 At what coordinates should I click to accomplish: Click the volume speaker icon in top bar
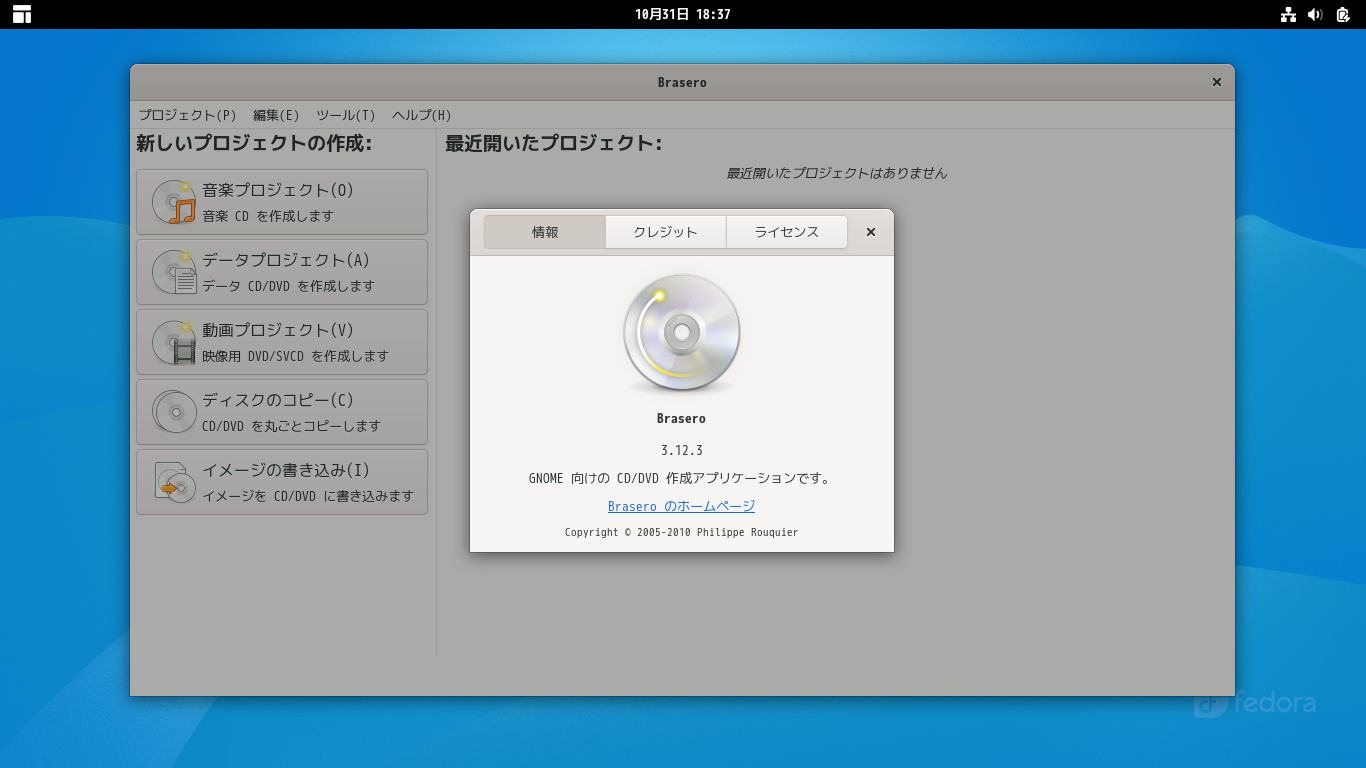click(1315, 14)
